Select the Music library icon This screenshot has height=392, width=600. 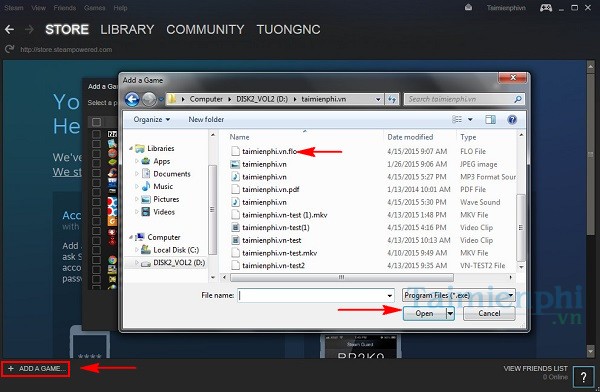(x=146, y=186)
